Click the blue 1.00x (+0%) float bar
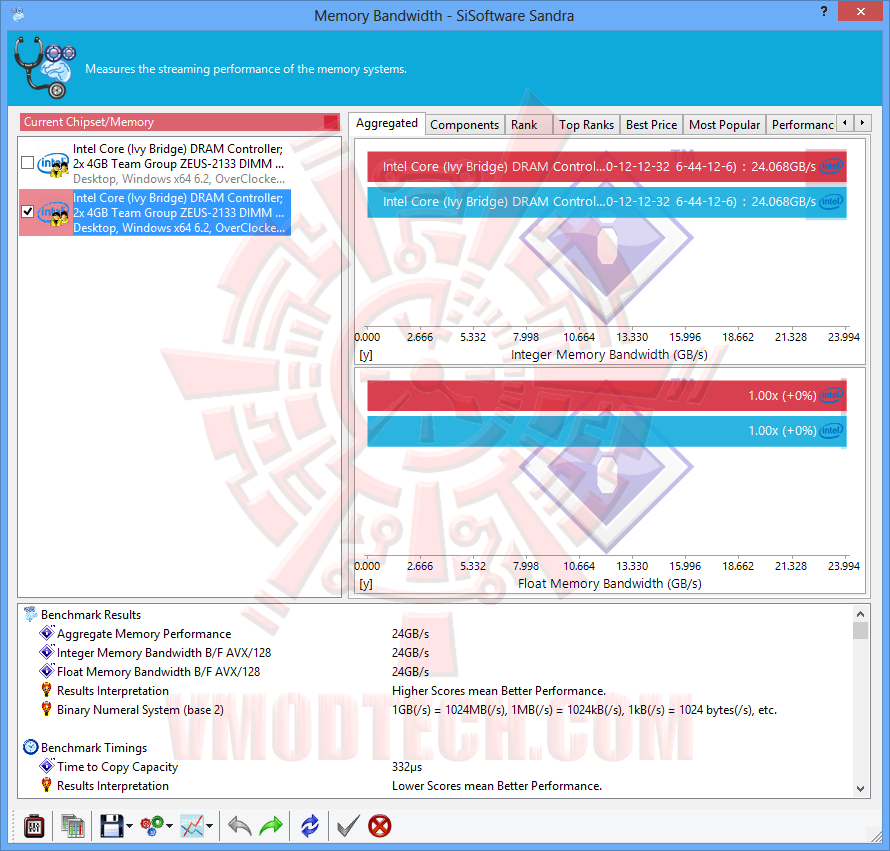This screenshot has width=890, height=851. (x=607, y=431)
